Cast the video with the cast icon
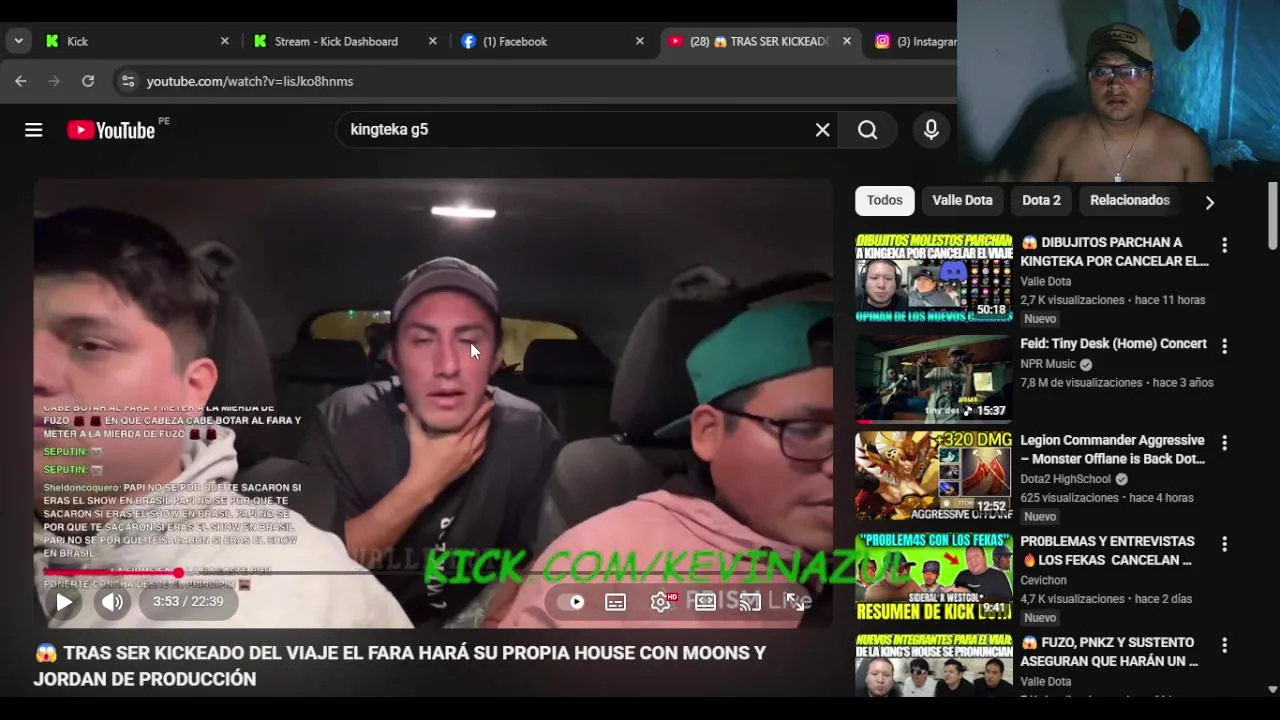1280x720 pixels. (750, 602)
